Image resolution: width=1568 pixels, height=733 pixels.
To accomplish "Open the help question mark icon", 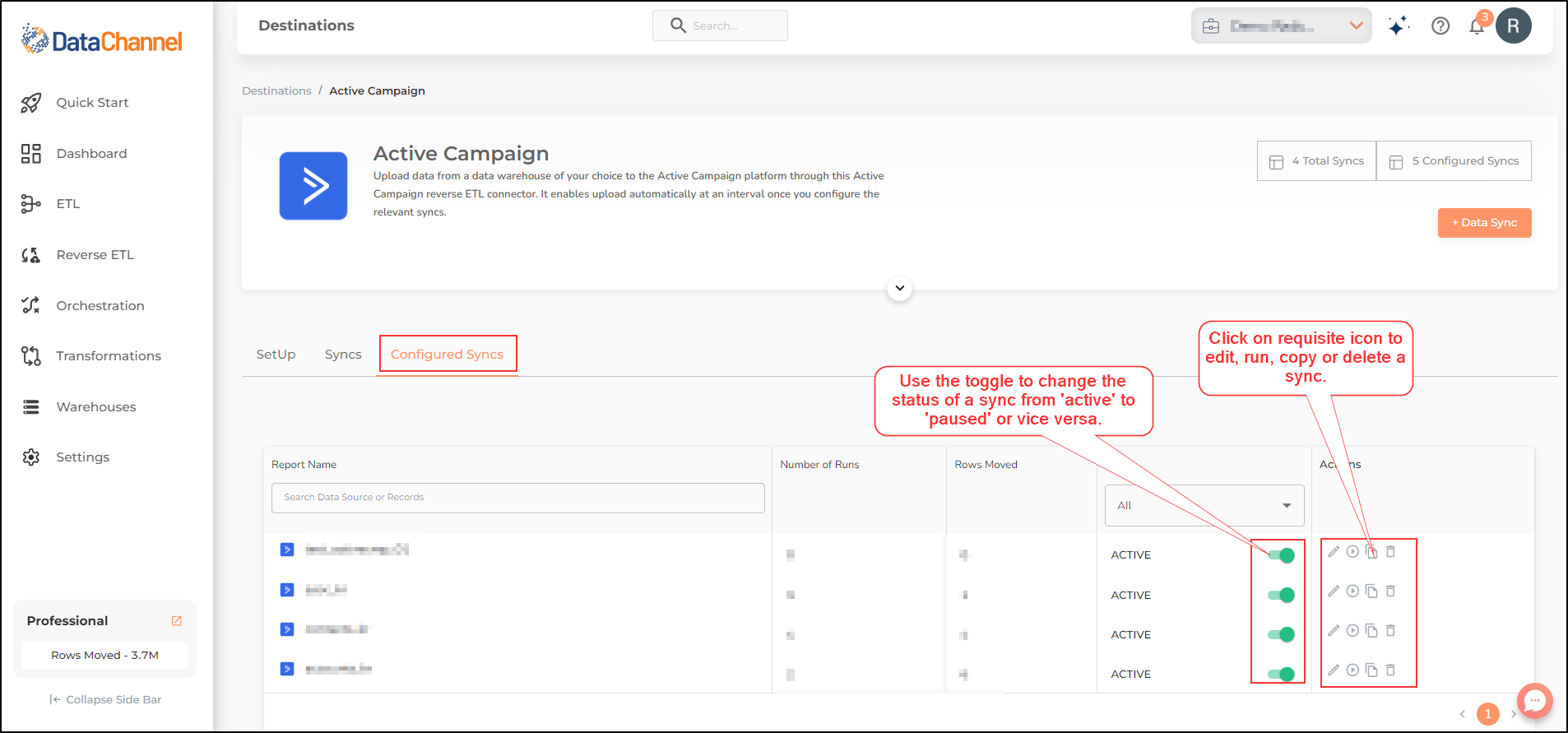I will [x=1440, y=26].
